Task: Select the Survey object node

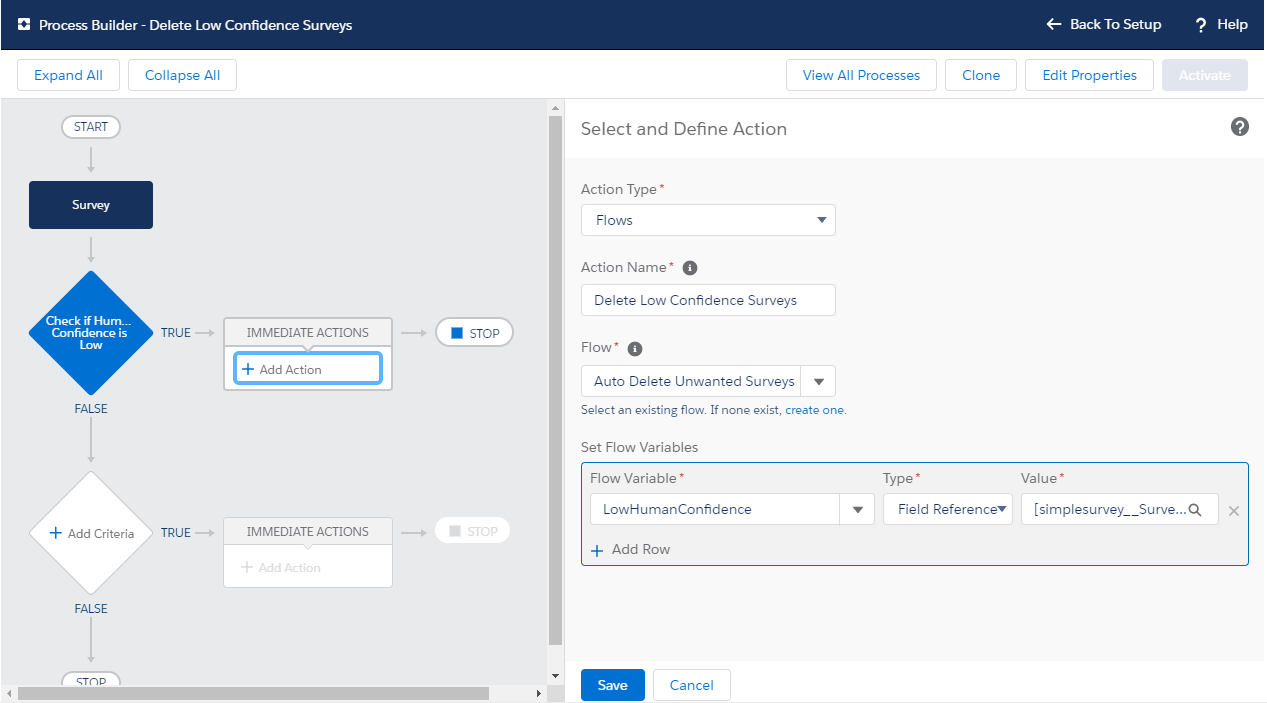Action: click(91, 205)
